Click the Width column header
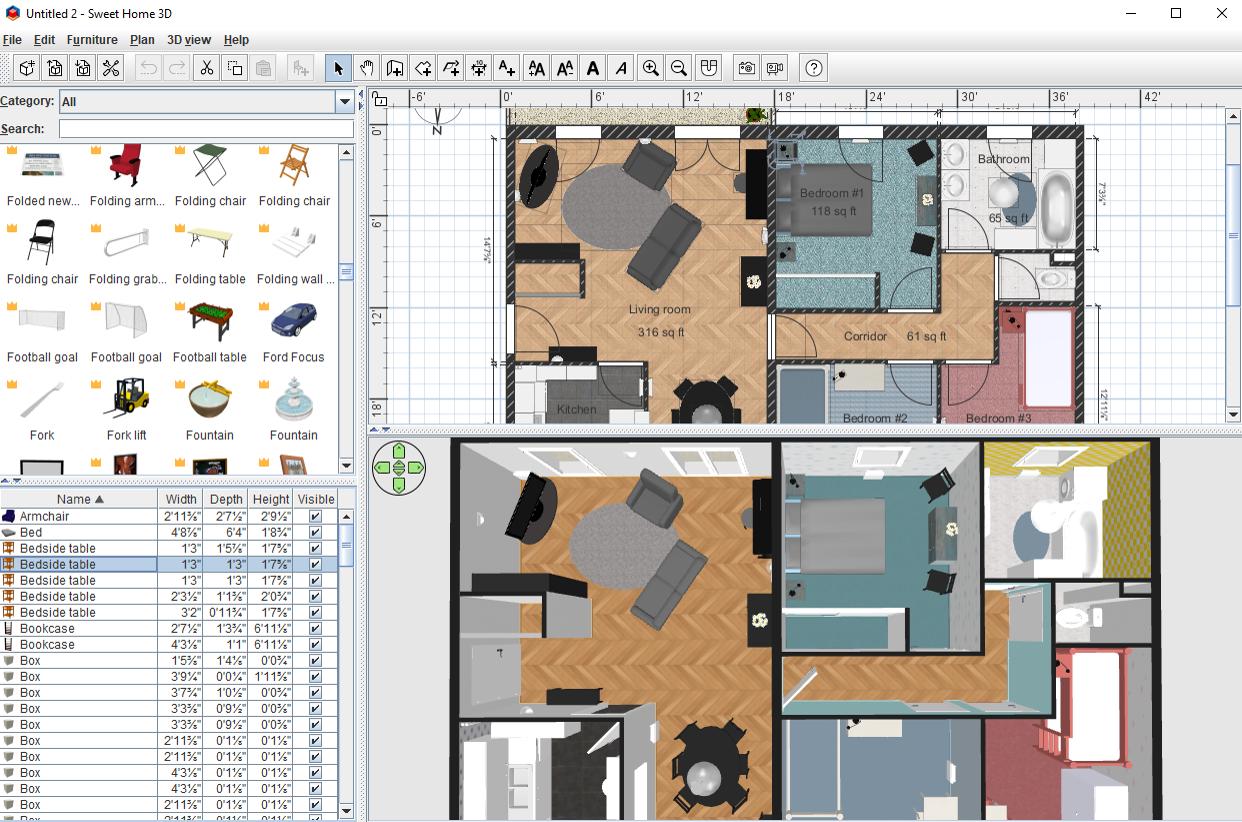This screenshot has height=822, width=1242. (x=181, y=499)
